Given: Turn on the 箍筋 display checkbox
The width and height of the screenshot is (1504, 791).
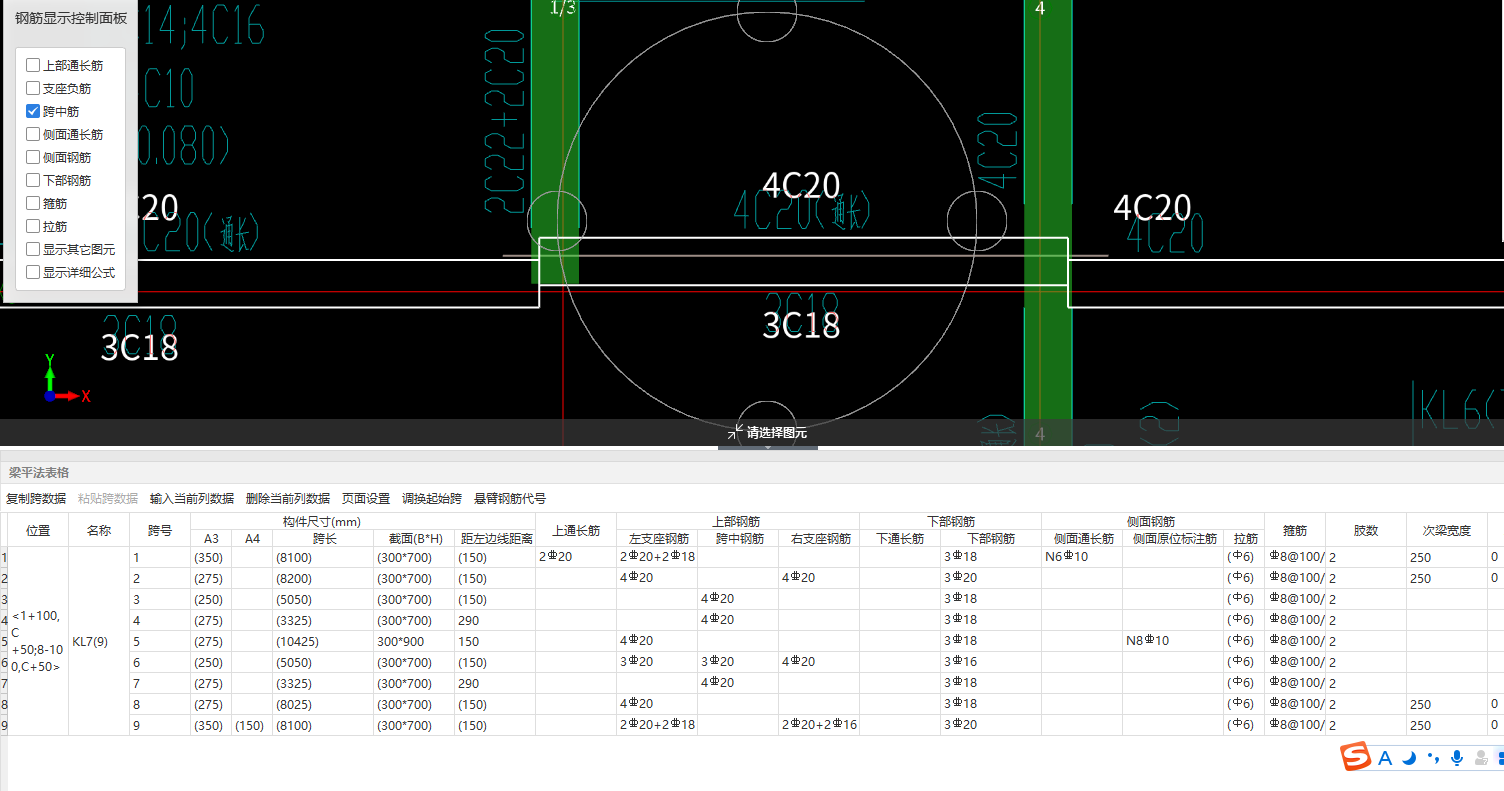Looking at the screenshot, I should click(33, 203).
